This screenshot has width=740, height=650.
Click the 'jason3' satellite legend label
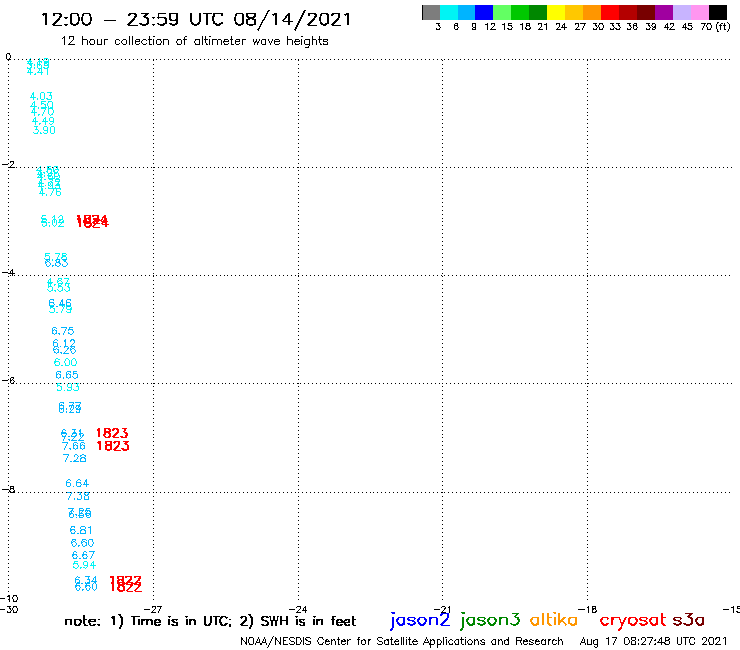point(490,620)
